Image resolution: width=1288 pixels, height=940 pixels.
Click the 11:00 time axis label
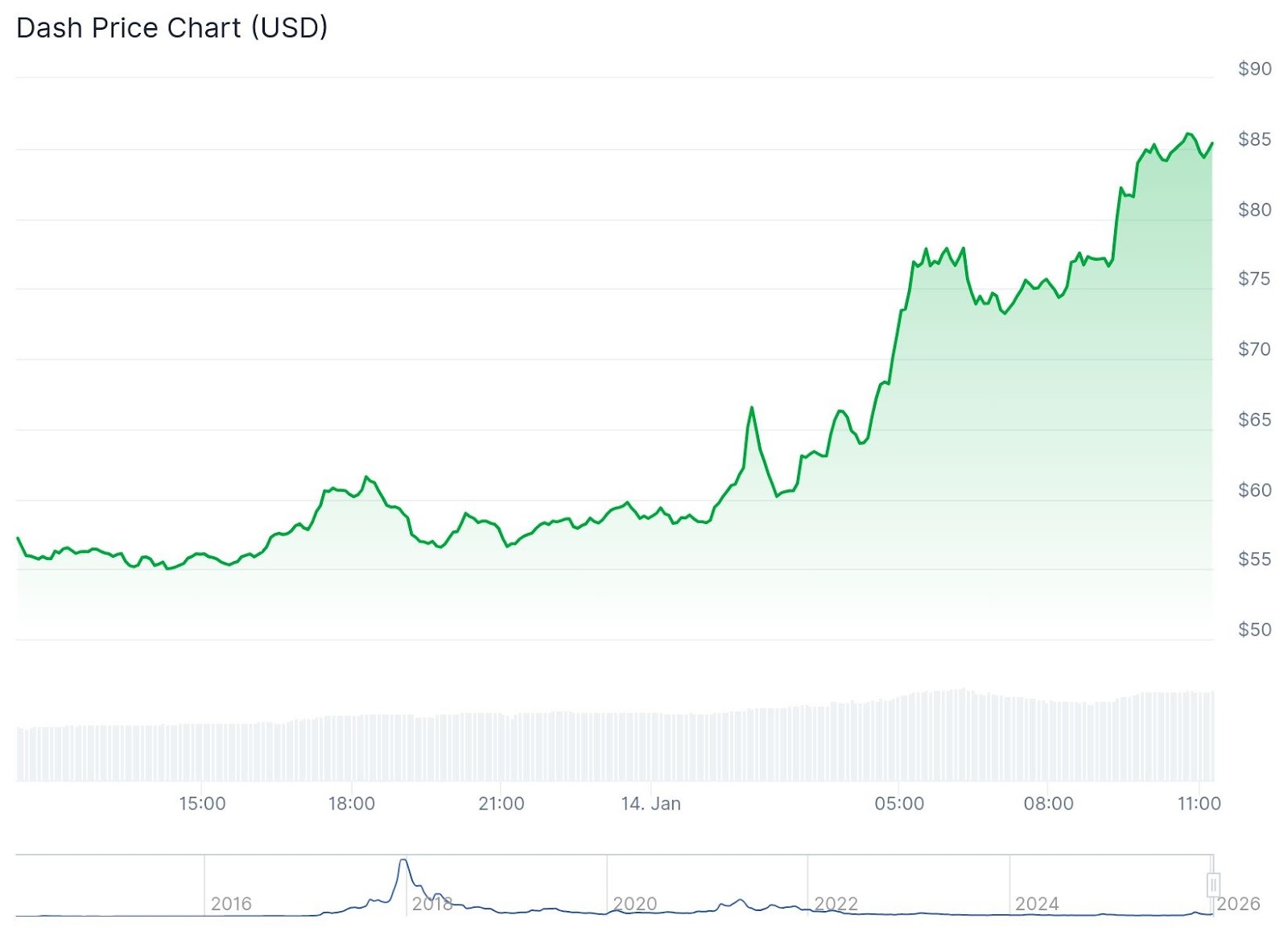coord(1199,803)
